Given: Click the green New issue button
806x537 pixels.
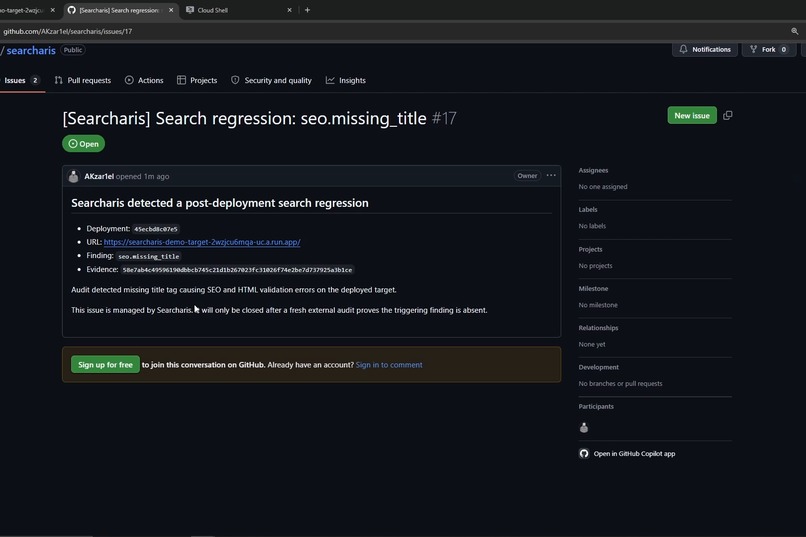Looking at the screenshot, I should pos(692,116).
